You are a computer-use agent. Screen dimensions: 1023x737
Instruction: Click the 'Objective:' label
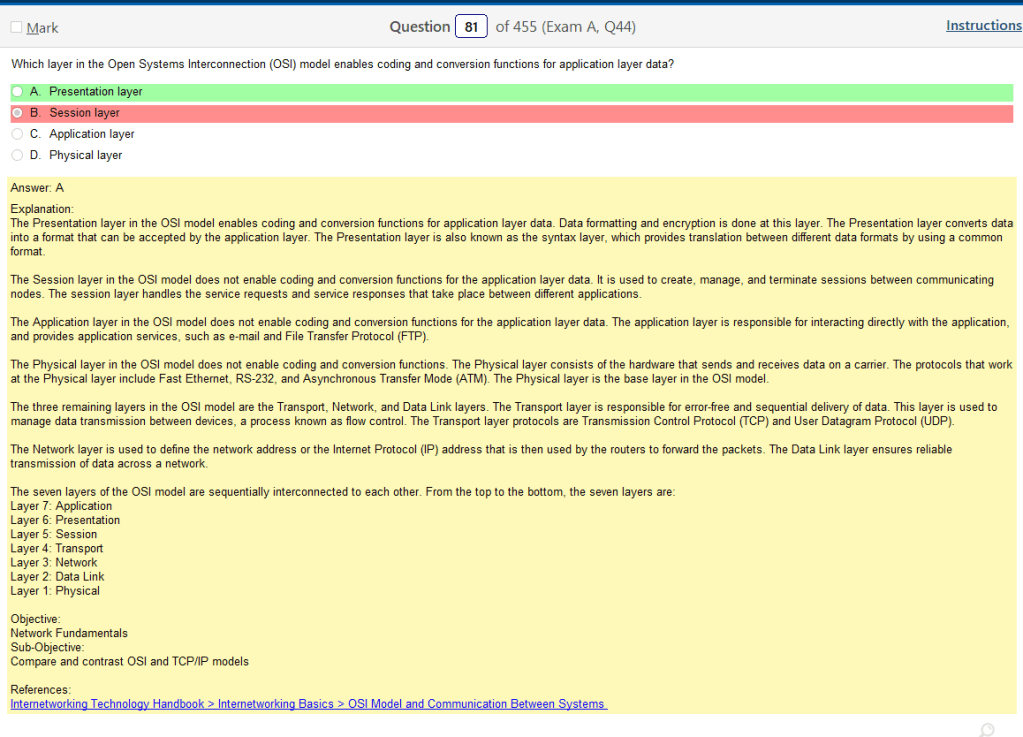[36, 619]
